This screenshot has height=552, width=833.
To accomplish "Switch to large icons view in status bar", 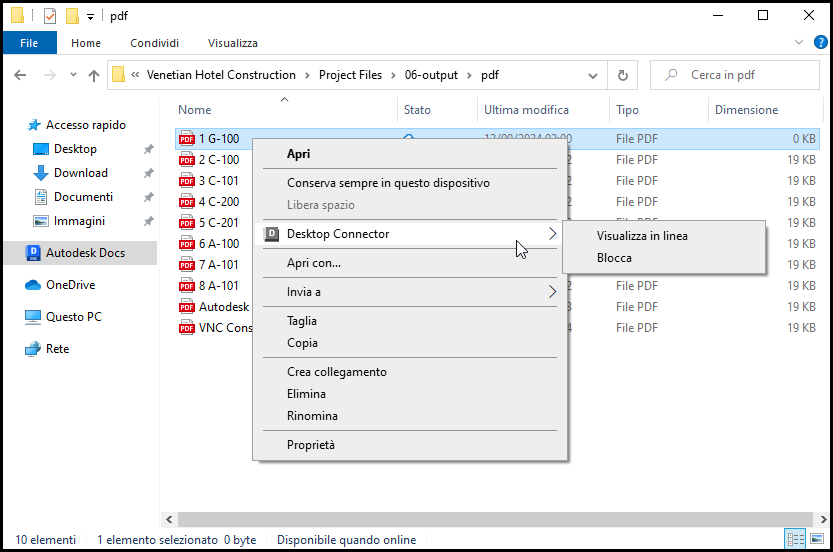I will point(817,540).
